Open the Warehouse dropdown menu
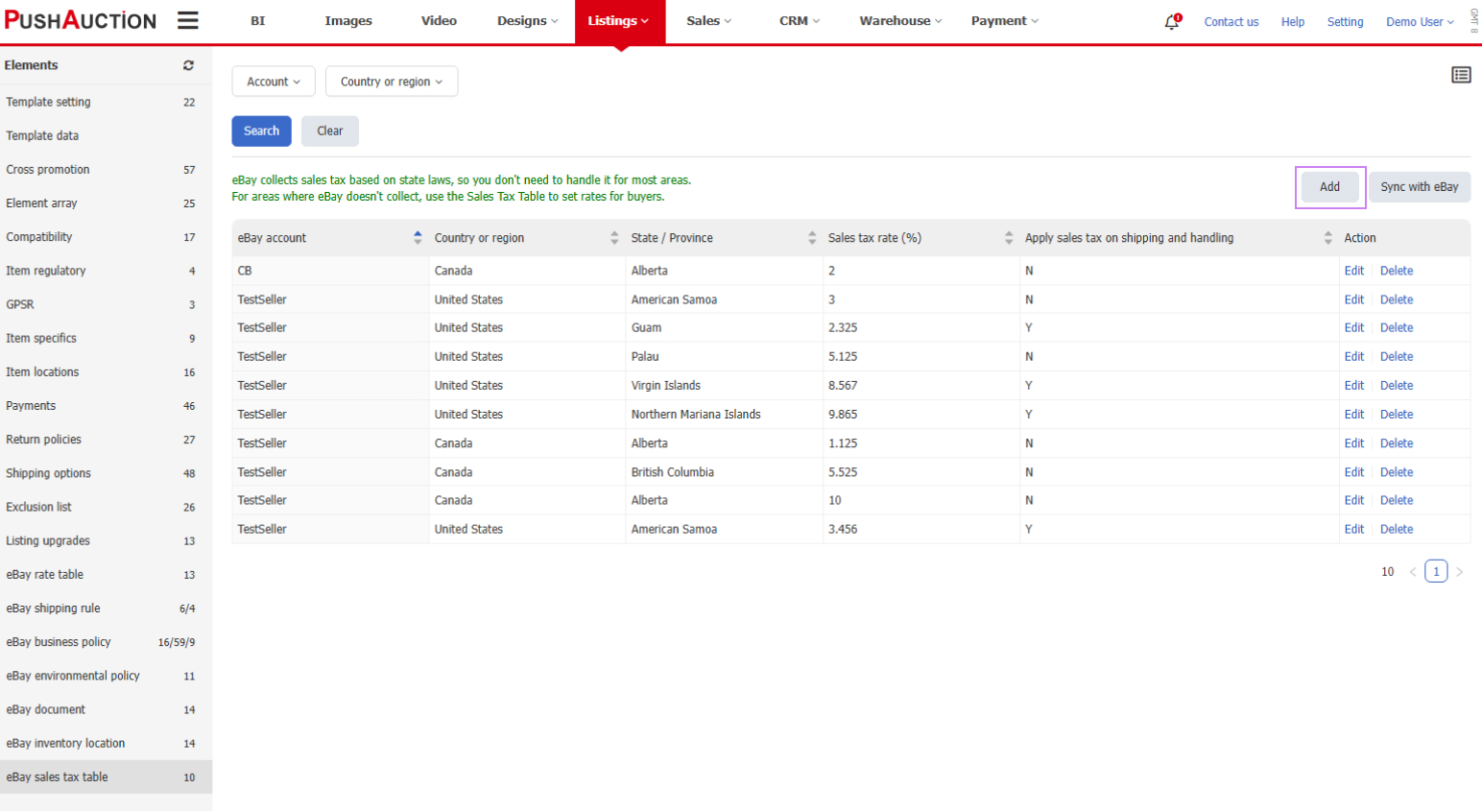 point(899,19)
